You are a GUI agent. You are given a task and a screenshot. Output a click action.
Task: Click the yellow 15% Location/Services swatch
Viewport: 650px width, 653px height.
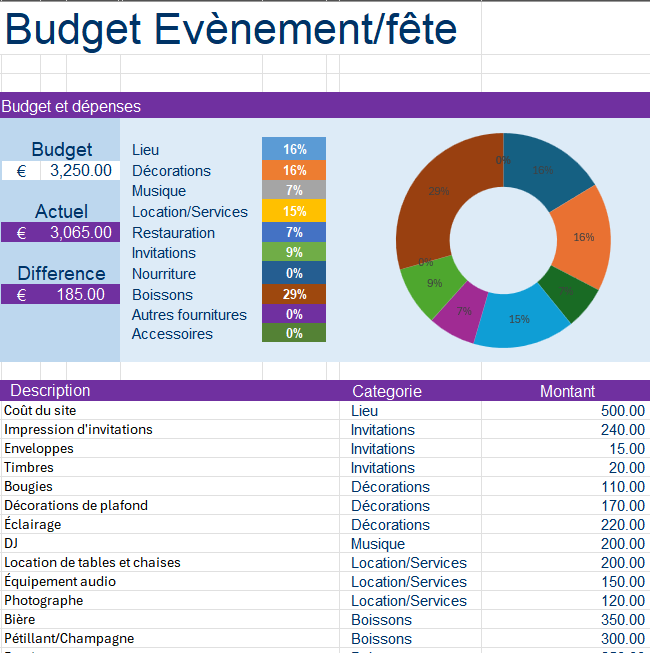coord(294,211)
